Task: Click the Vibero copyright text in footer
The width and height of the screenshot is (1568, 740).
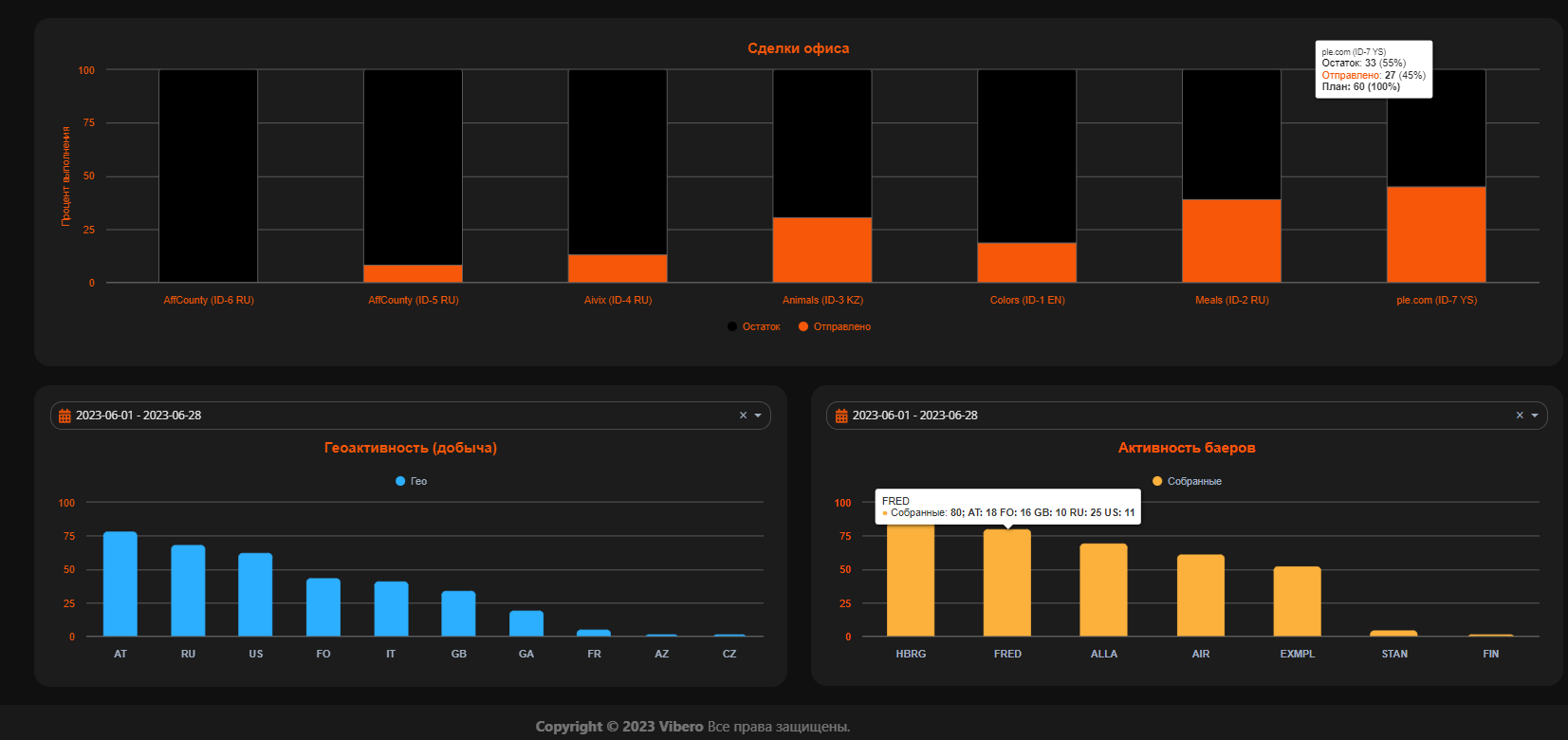Action: pos(692,727)
